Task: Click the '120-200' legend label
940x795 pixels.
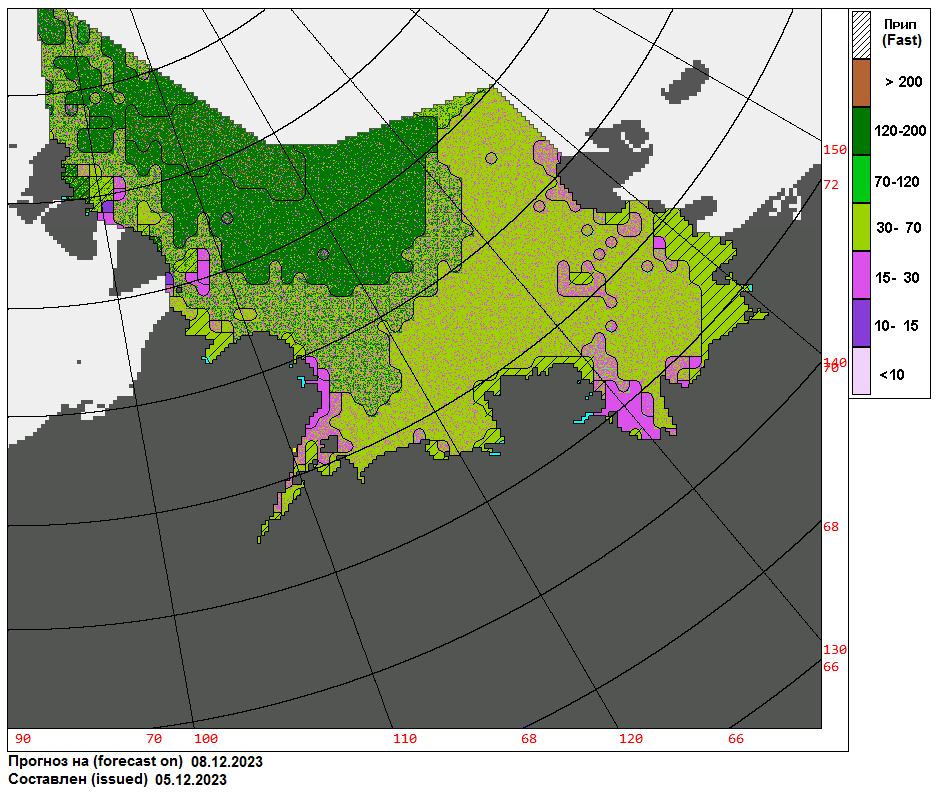Action: click(x=900, y=131)
